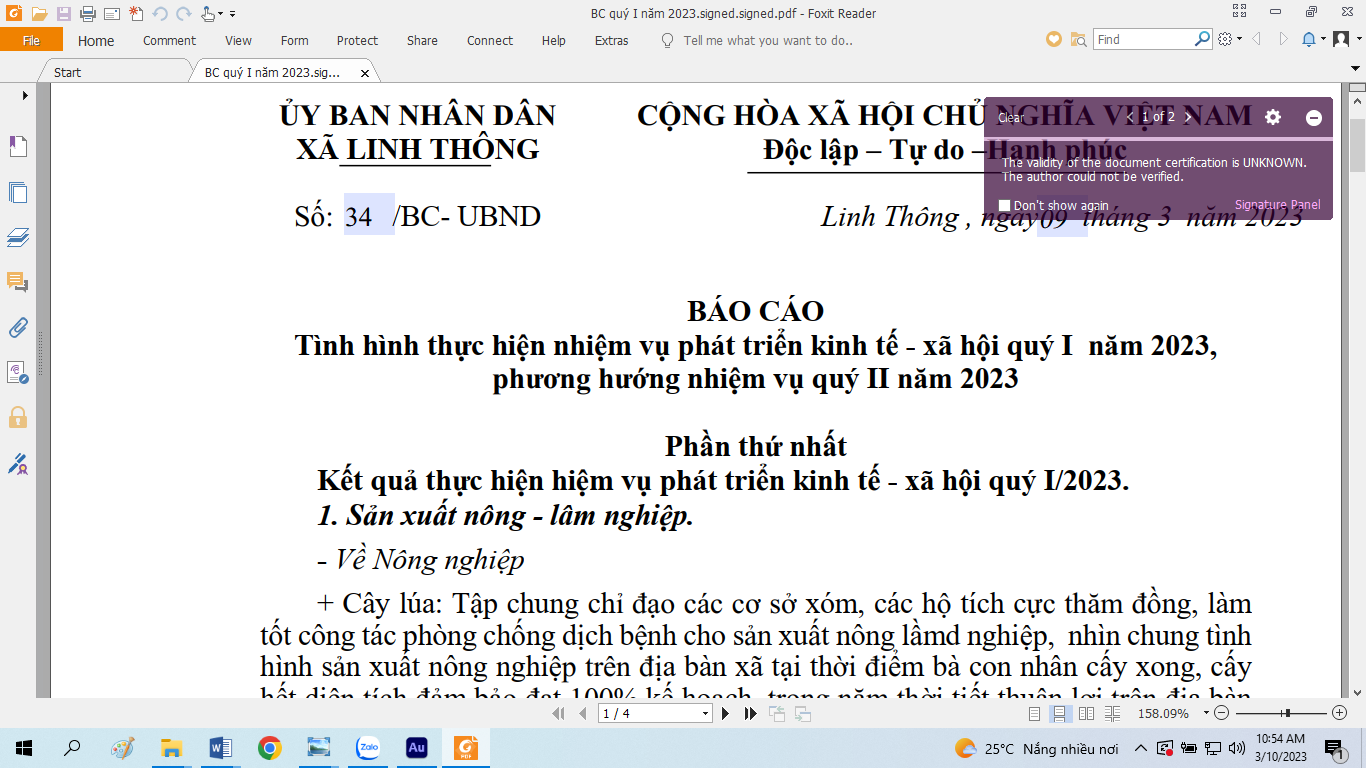
Task: Undo the last action
Action: (160, 14)
